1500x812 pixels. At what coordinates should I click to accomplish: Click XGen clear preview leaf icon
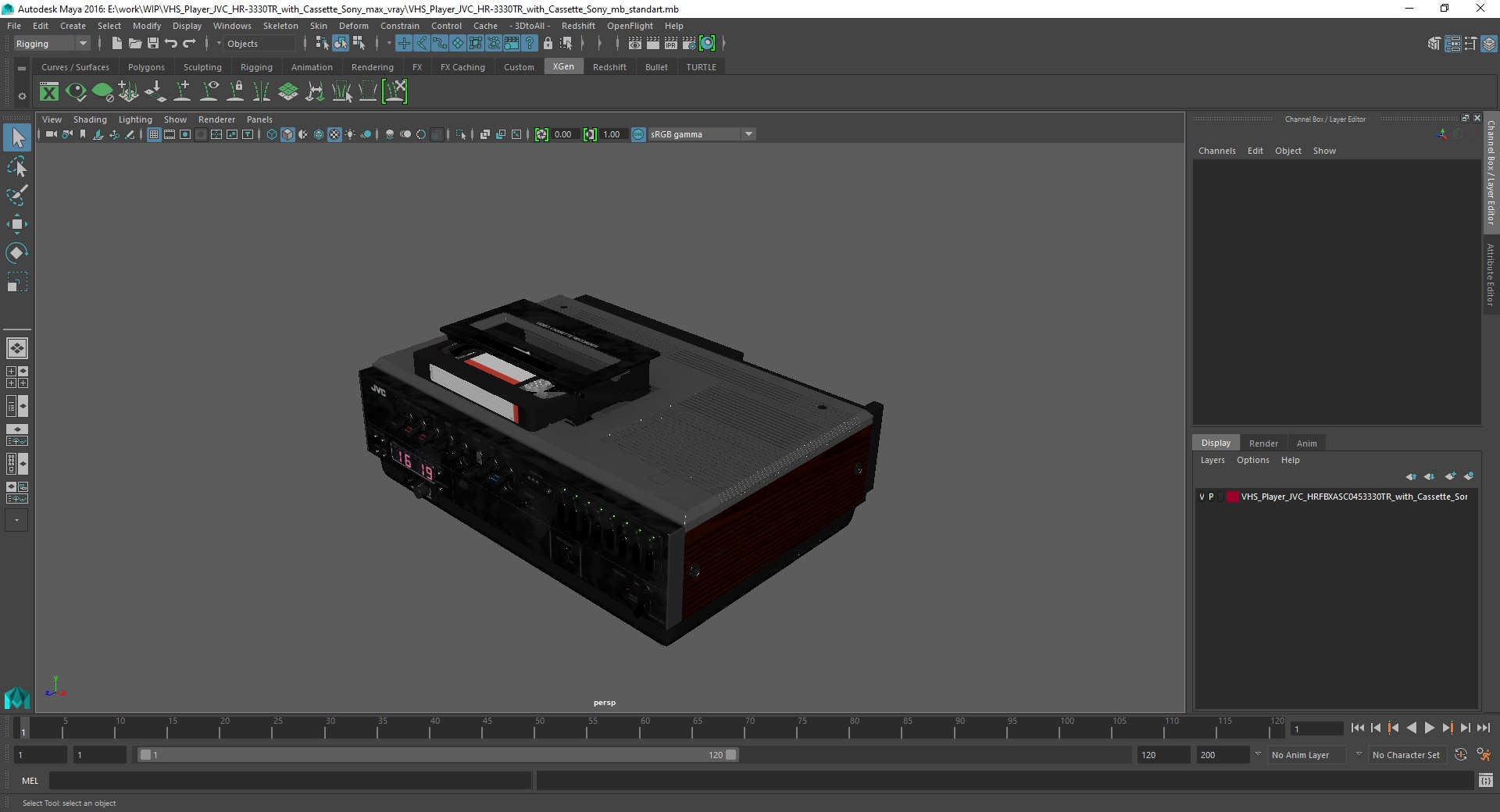click(x=102, y=92)
